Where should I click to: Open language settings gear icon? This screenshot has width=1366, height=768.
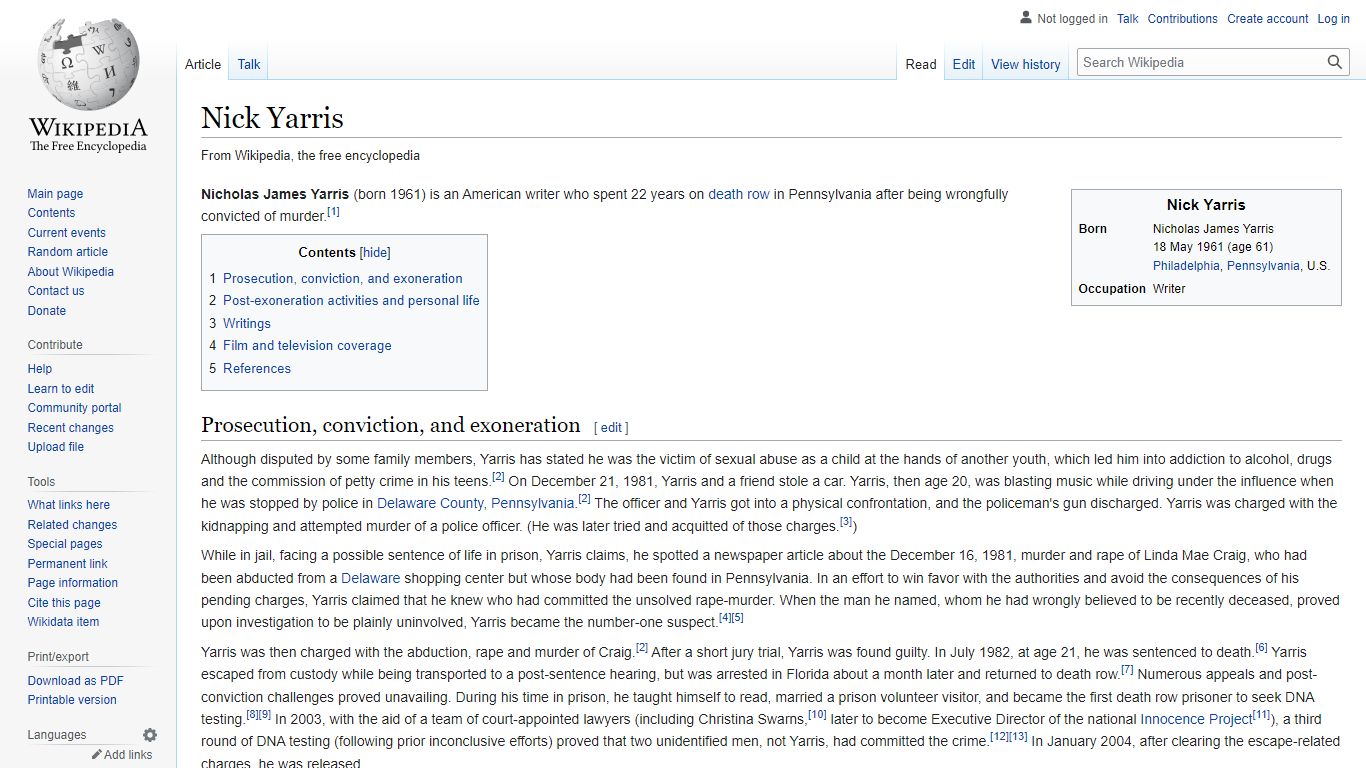point(150,735)
